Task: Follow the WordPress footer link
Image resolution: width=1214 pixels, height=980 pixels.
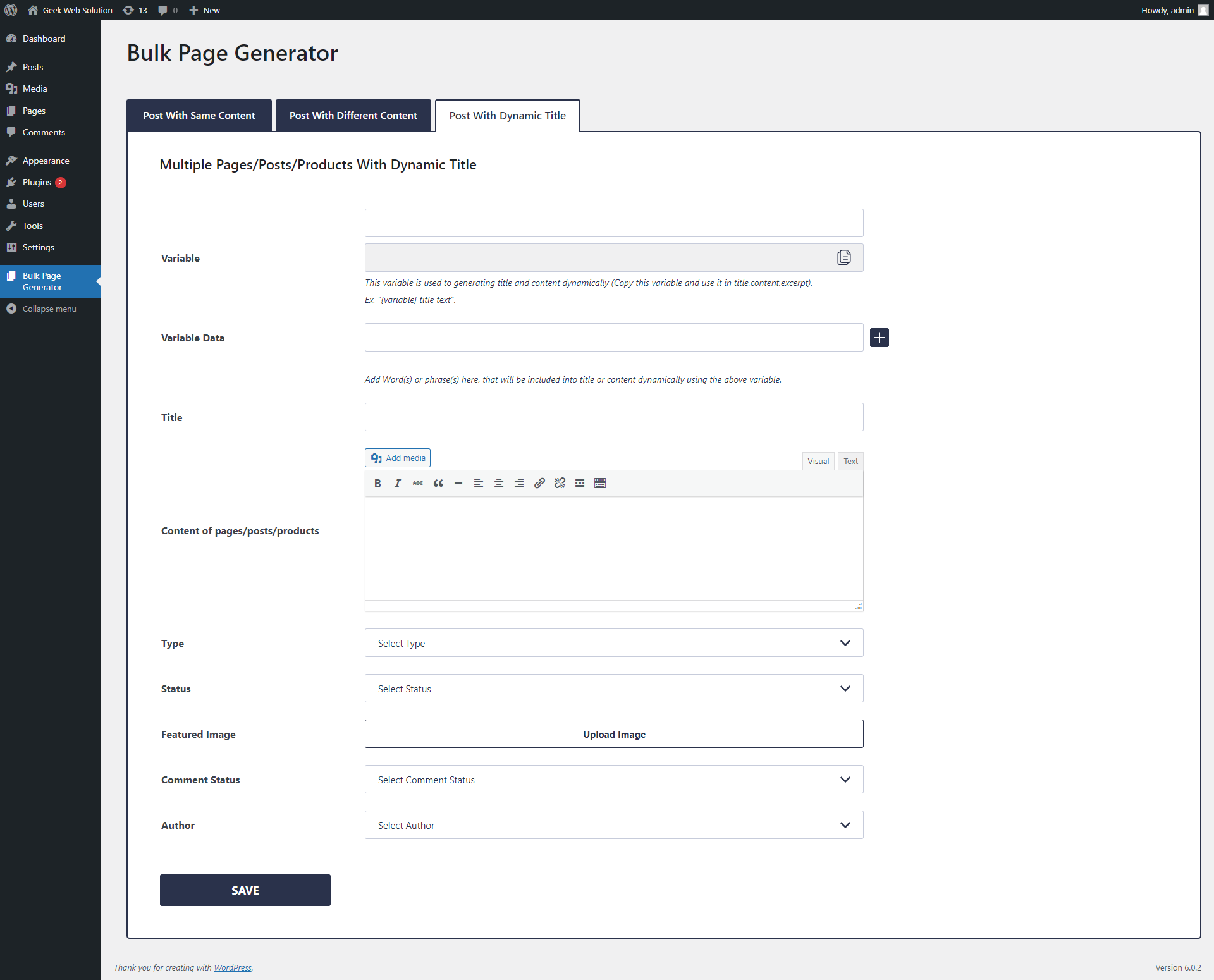Action: click(233, 967)
